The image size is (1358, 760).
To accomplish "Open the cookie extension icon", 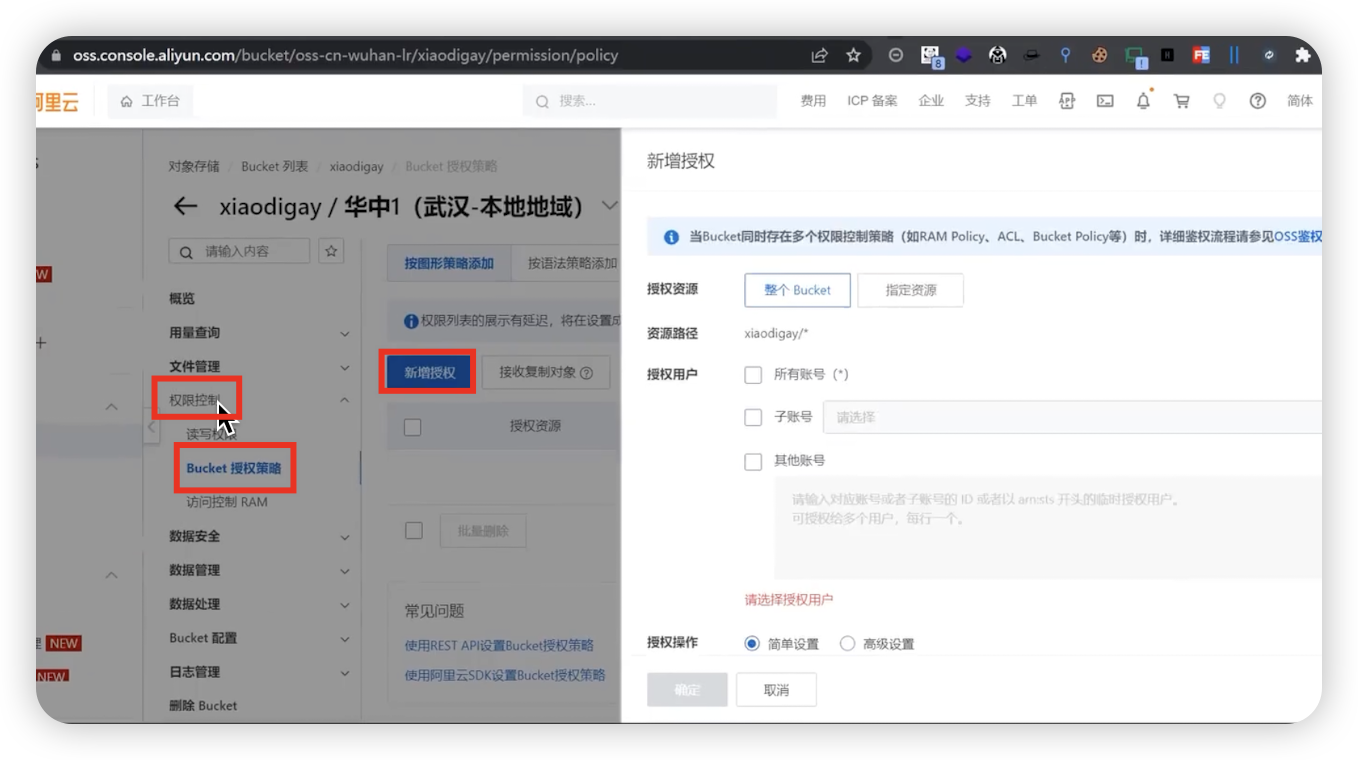I will coord(1099,56).
